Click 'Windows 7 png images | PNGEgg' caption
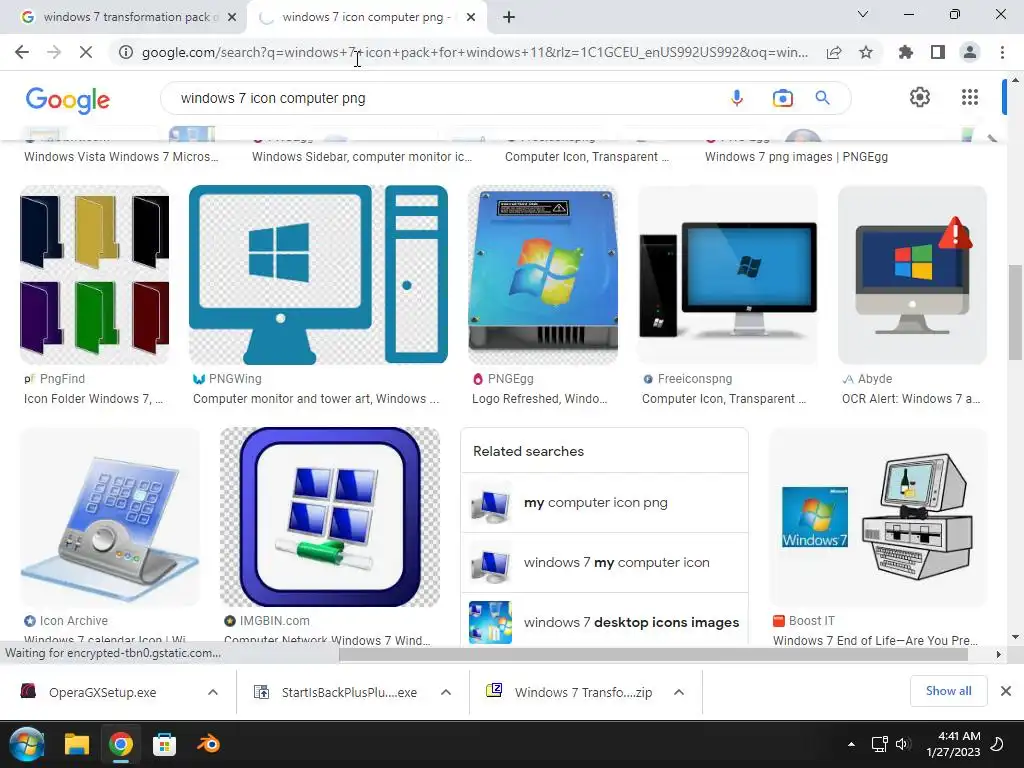The image size is (1024, 768). (x=796, y=157)
